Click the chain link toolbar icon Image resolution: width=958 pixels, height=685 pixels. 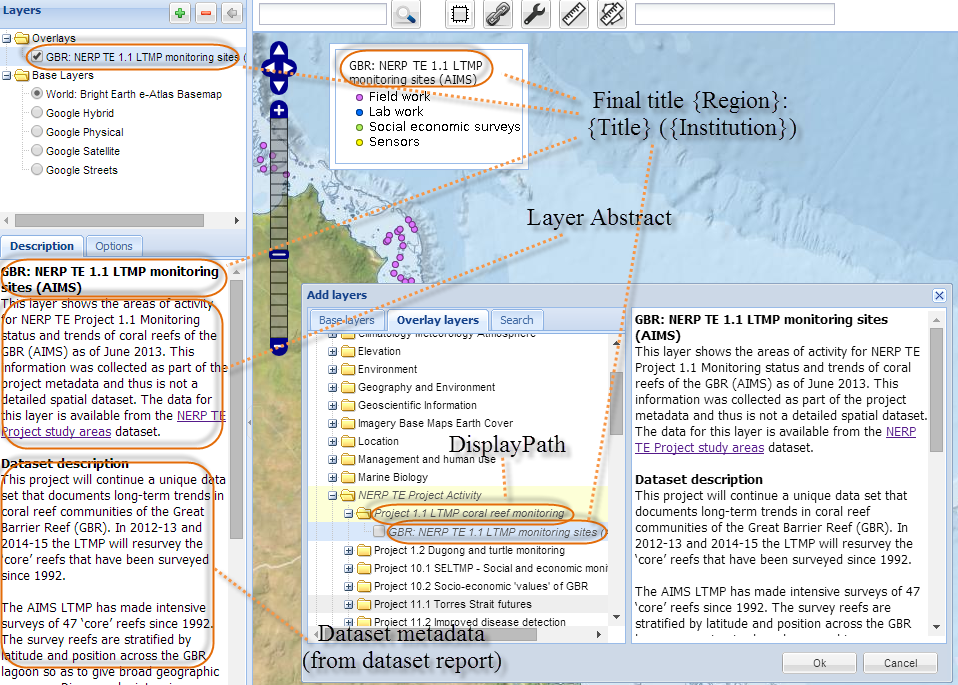[x=497, y=14]
